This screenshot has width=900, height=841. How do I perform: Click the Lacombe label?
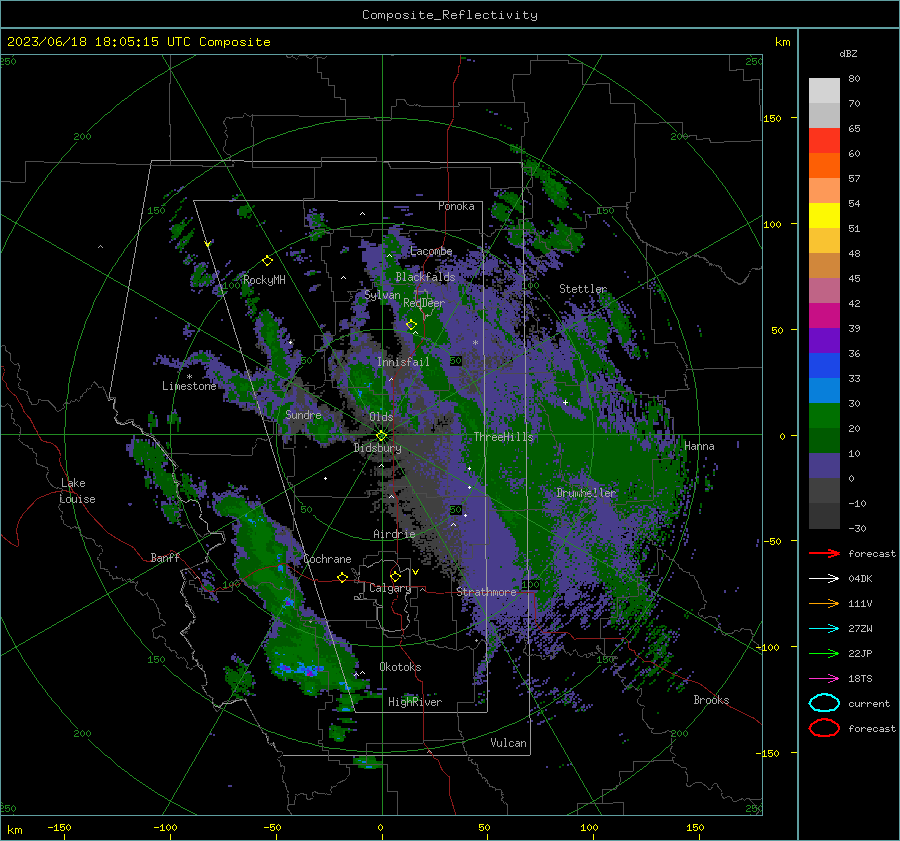tap(431, 251)
